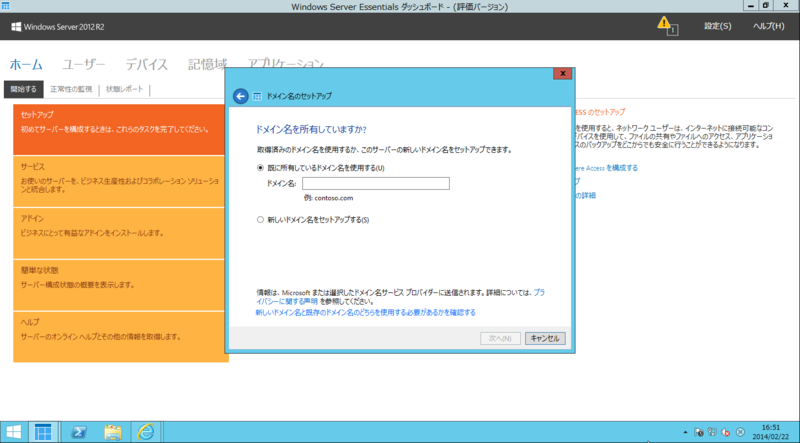
Task: Open the Start button on taskbar
Action: tap(14, 432)
